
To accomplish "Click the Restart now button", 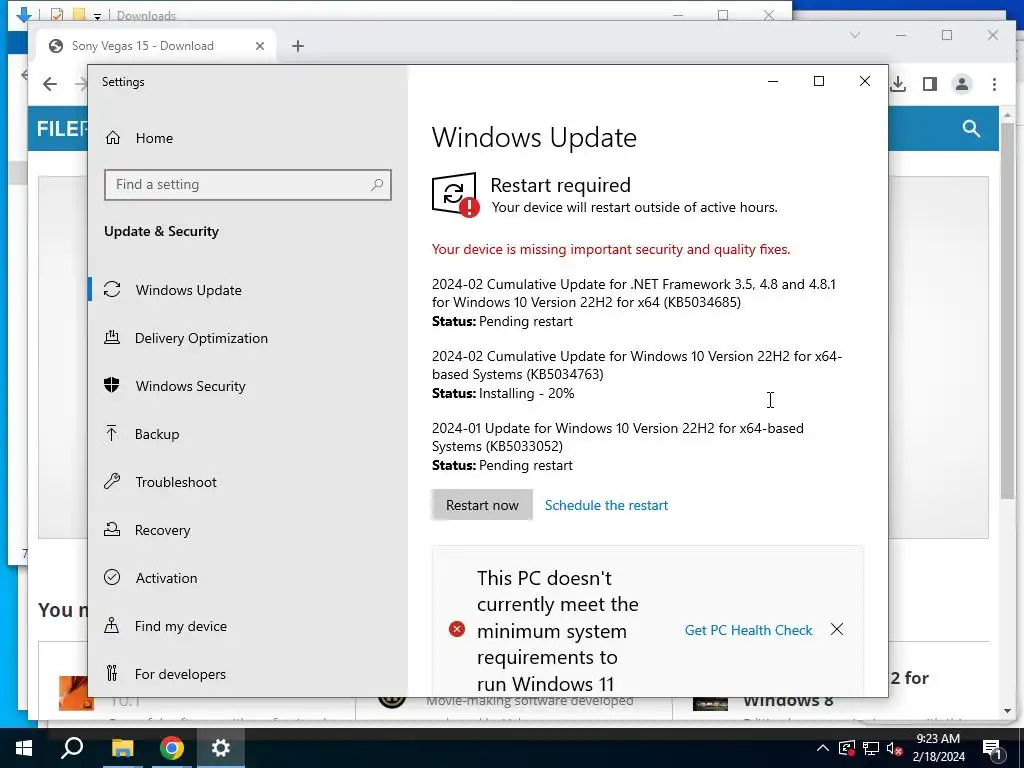I will [x=482, y=505].
